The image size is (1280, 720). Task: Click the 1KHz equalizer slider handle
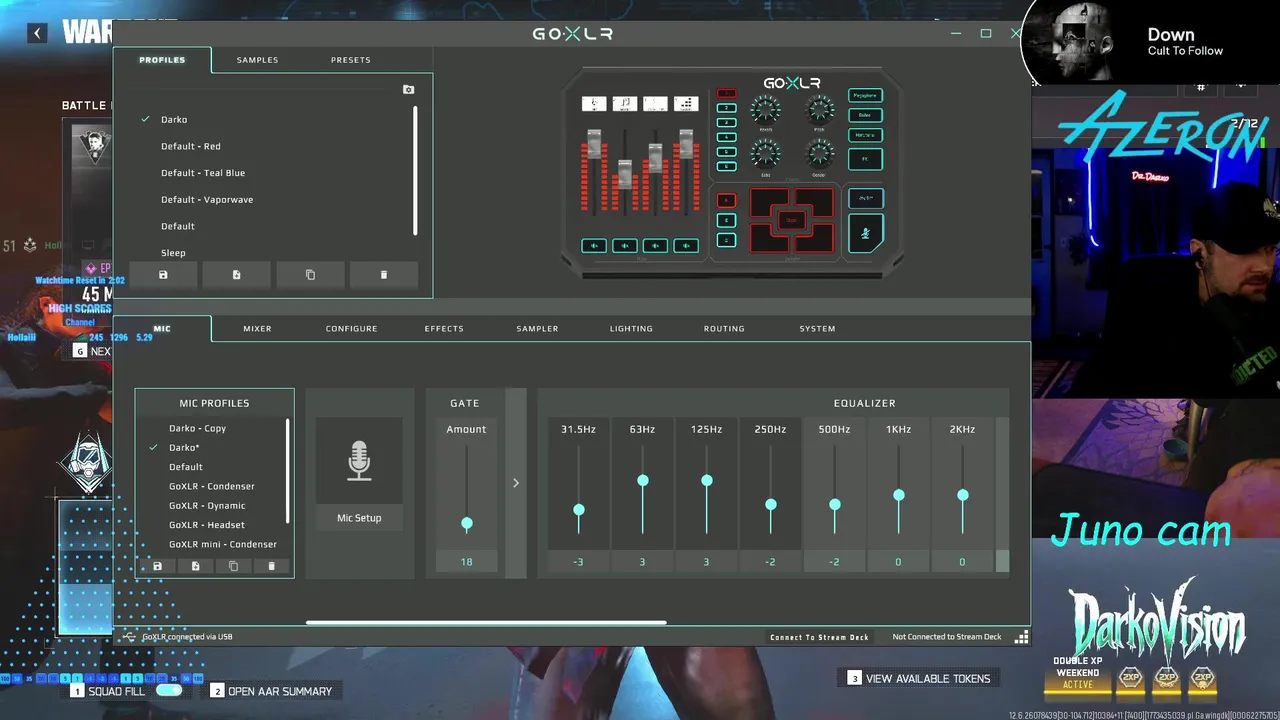899,496
